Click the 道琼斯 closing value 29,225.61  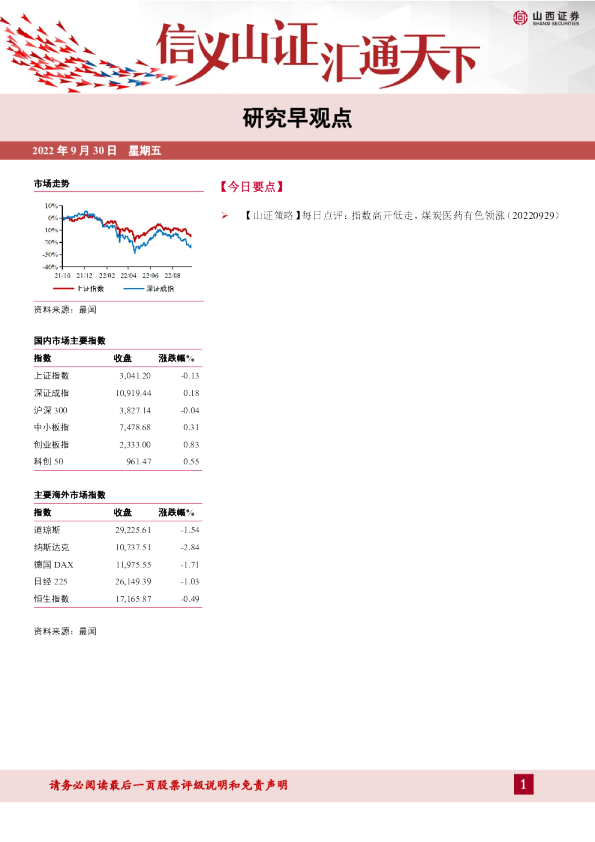[x=133, y=530]
